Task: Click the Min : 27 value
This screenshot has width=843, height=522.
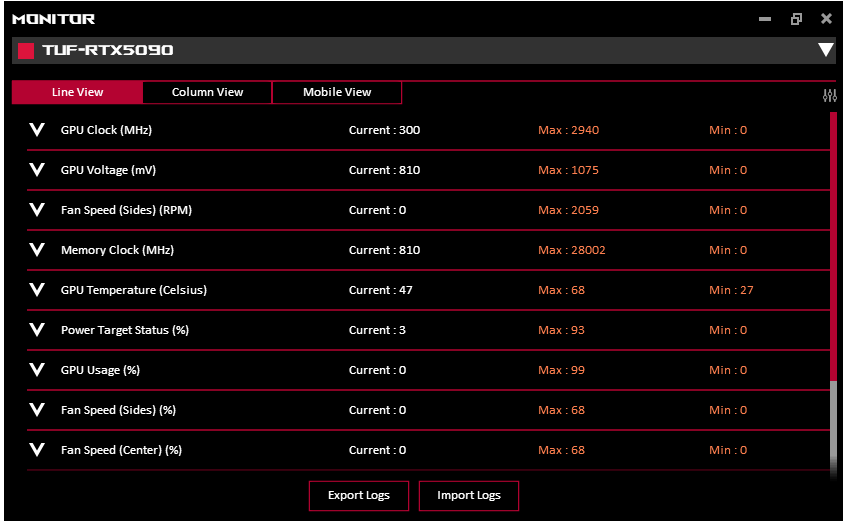Action: pyautogui.click(x=731, y=290)
